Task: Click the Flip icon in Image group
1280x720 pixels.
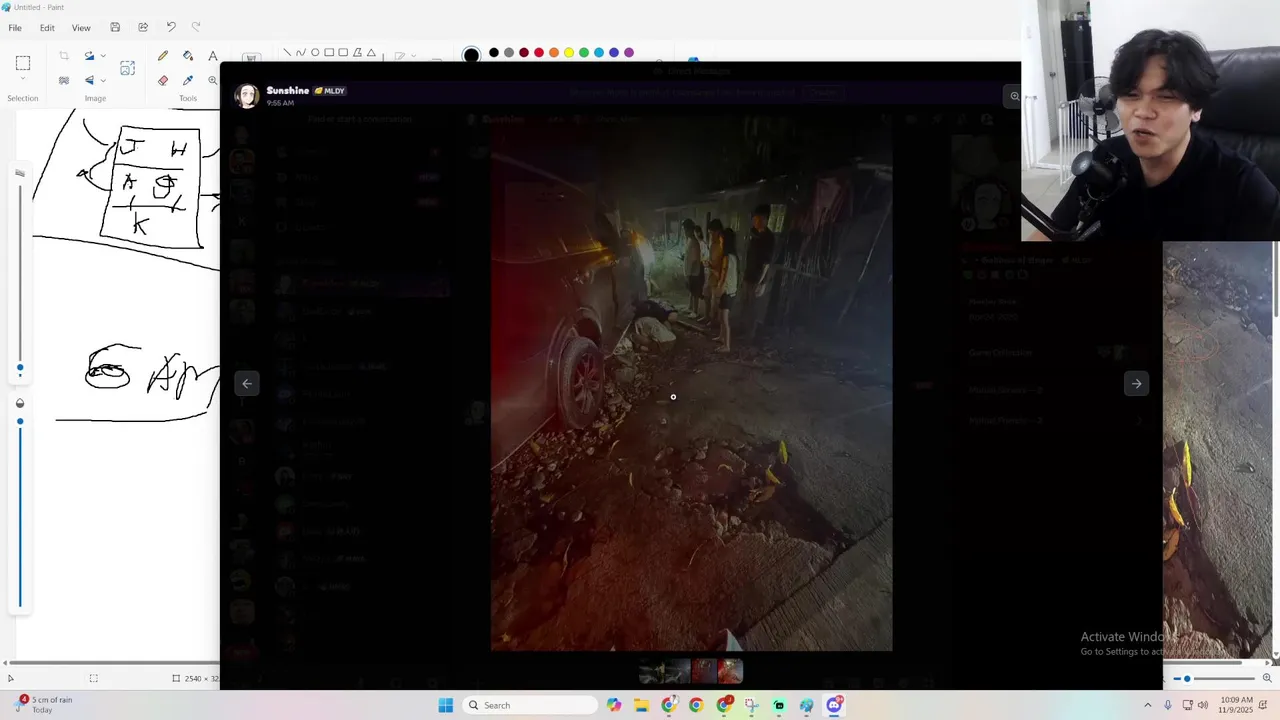Action: click(89, 80)
